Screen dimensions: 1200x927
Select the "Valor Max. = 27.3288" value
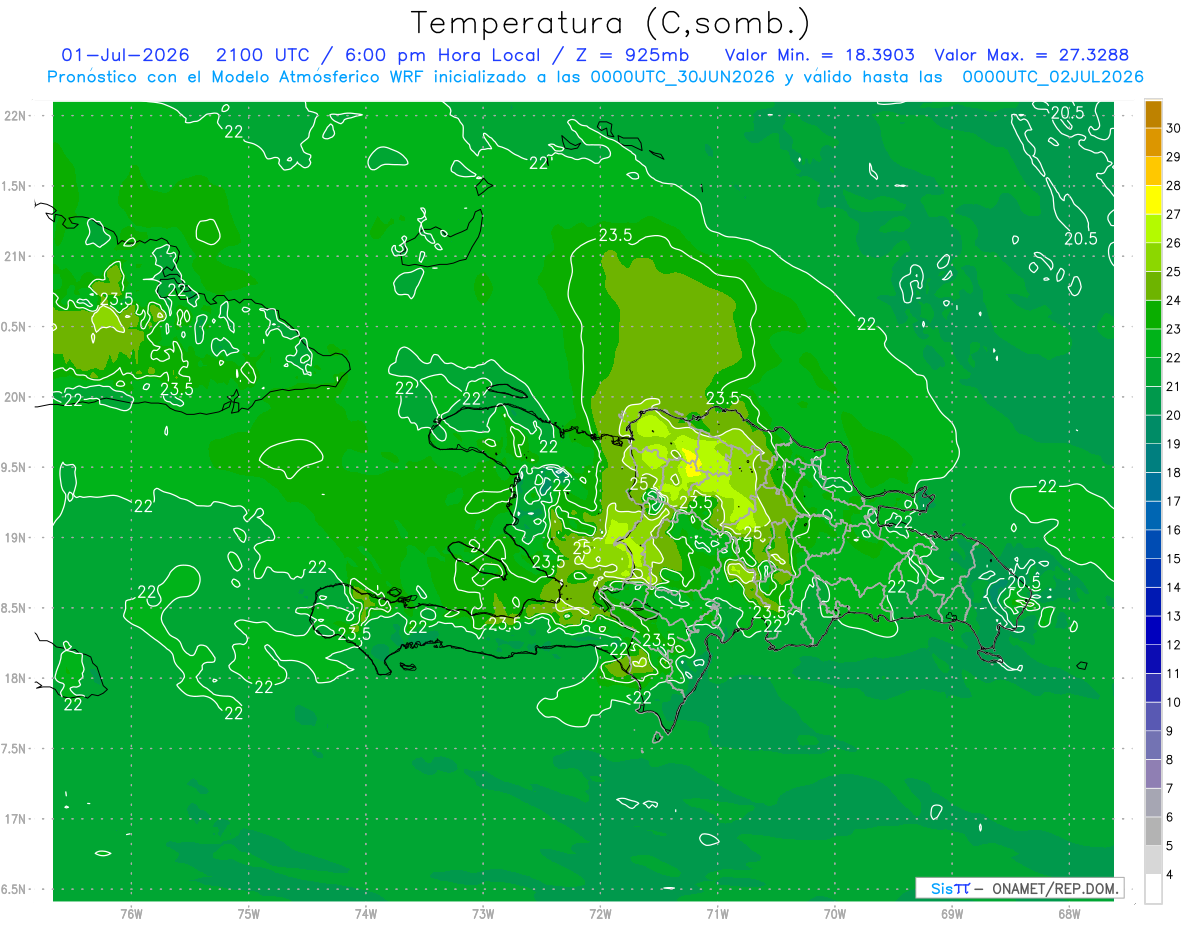[x=1032, y=55]
